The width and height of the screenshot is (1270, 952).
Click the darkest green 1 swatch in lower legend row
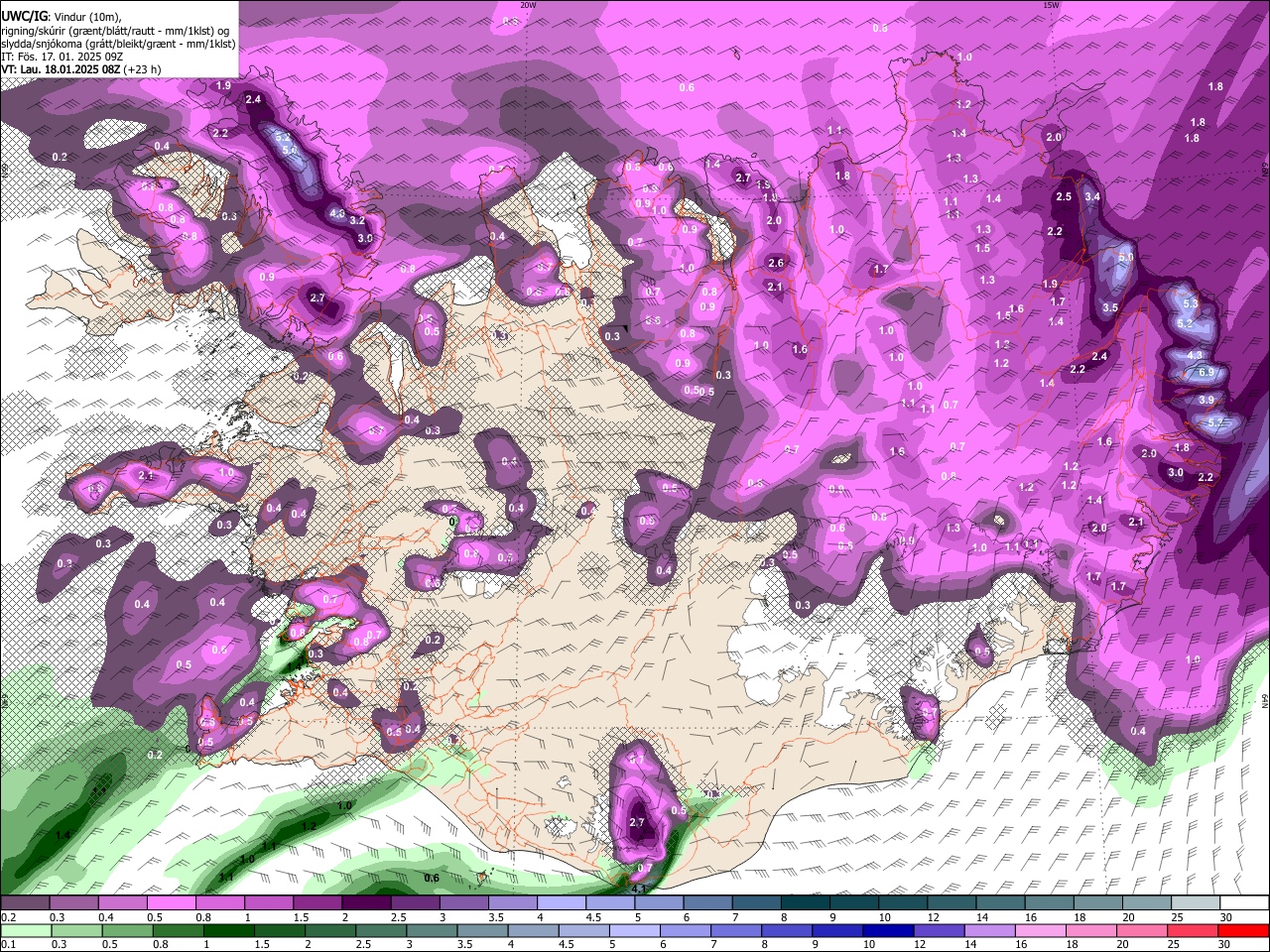228,931
